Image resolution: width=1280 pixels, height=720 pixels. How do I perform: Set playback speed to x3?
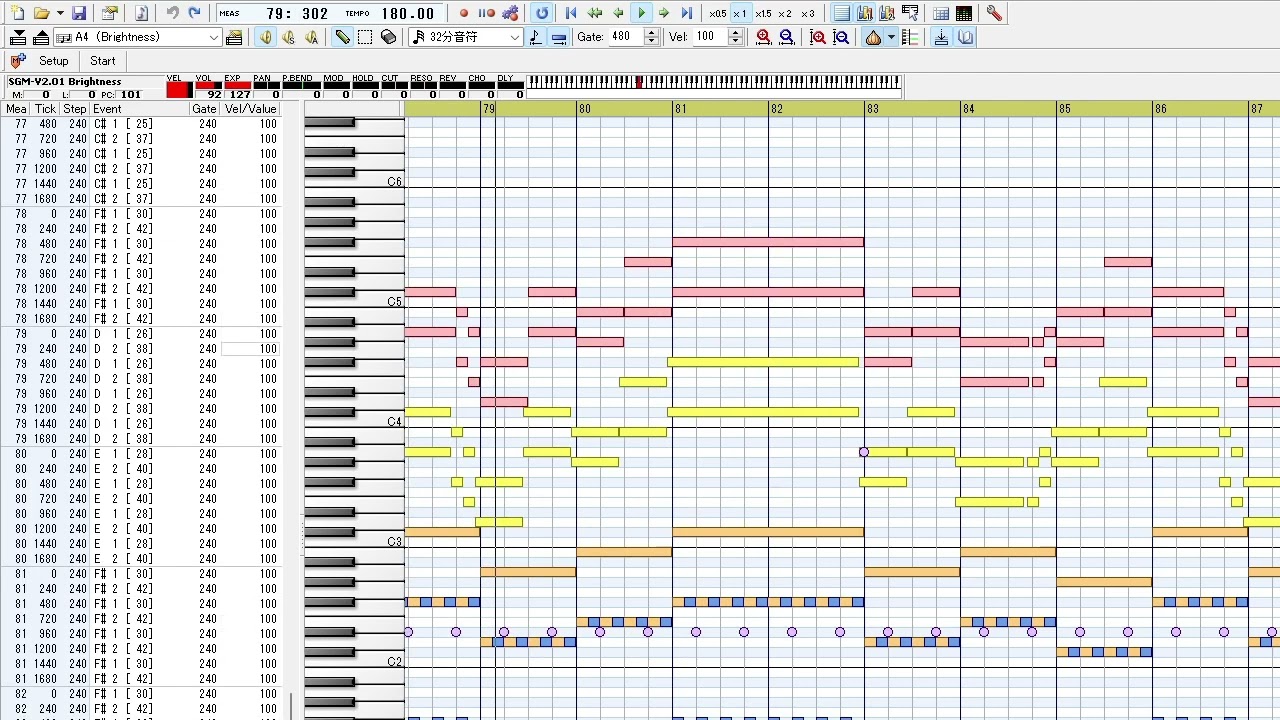[x=808, y=13]
